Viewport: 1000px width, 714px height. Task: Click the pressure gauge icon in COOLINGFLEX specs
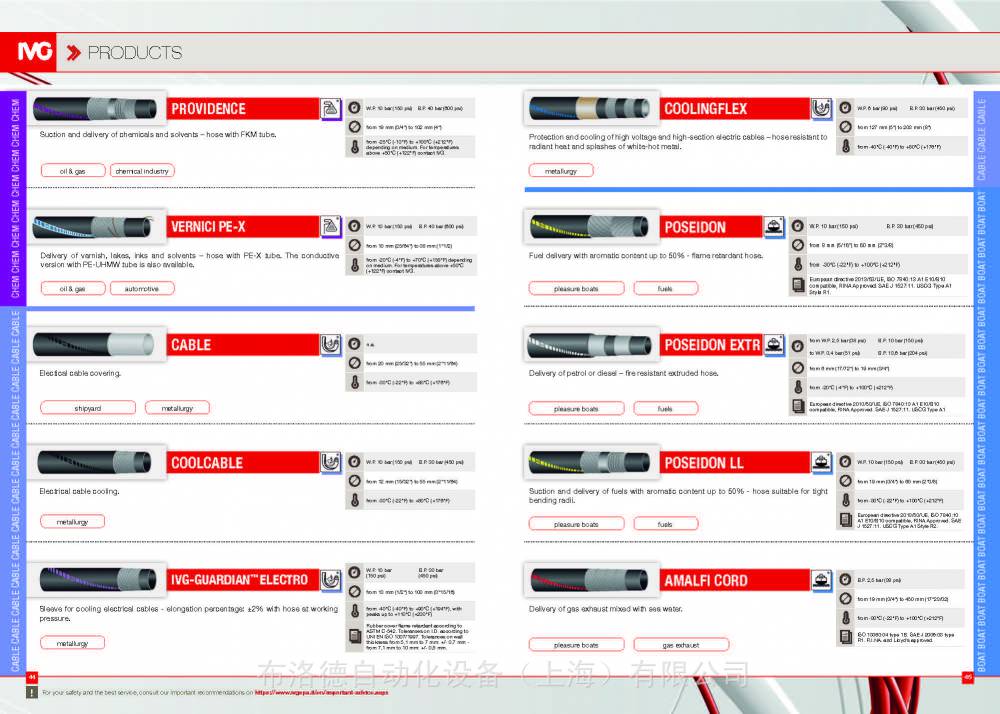(x=845, y=108)
